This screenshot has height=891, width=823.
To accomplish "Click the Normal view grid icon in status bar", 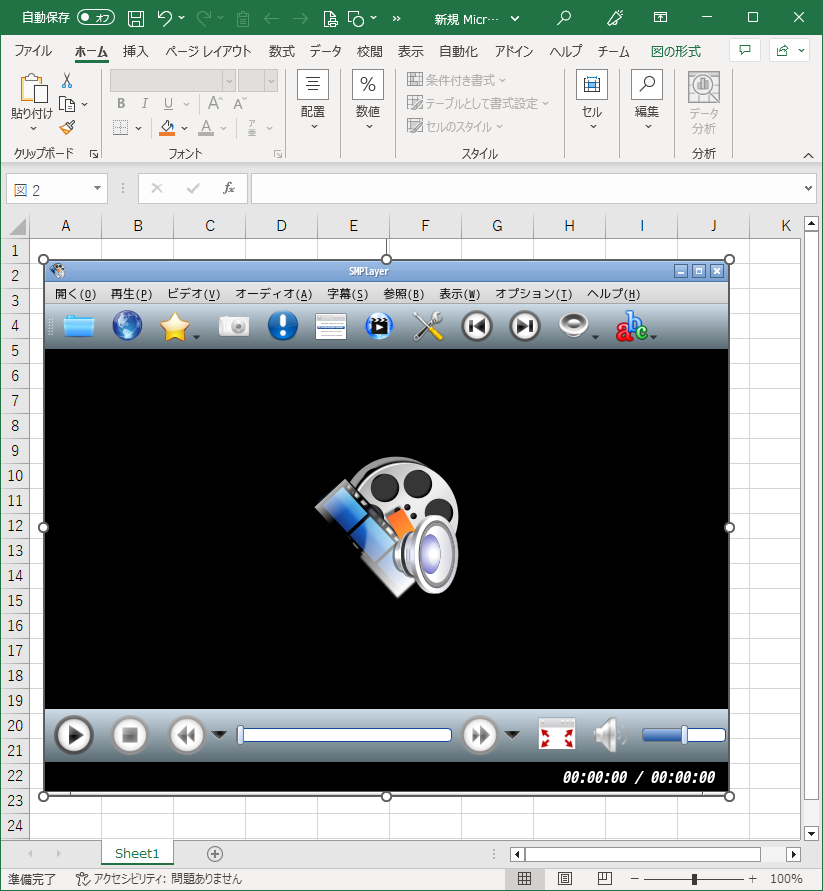I will [525, 878].
